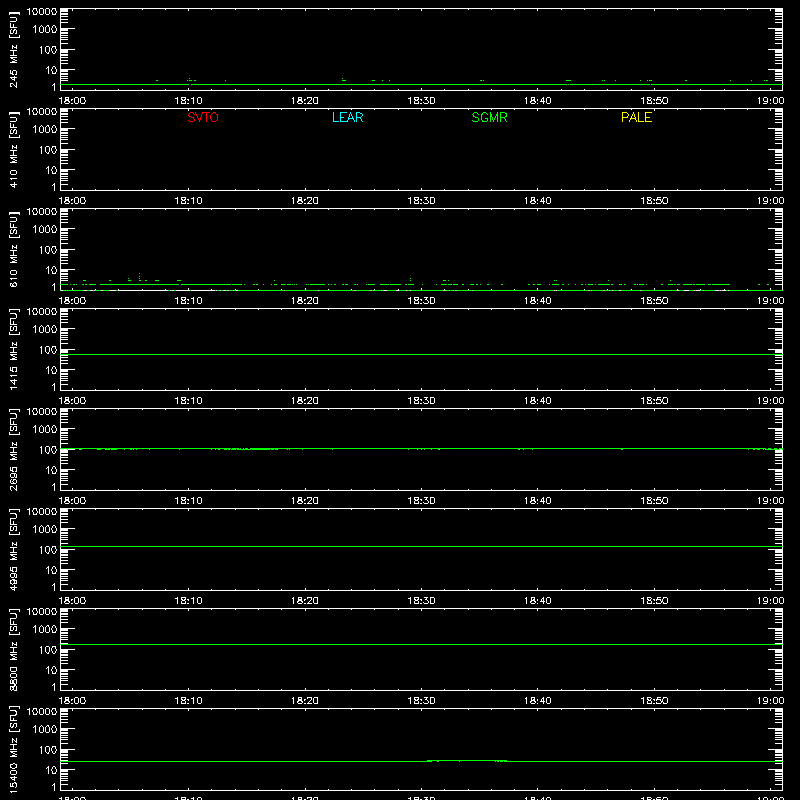The width and height of the screenshot is (800, 800).
Task: Click the green flux trace in 4995 MHz plot
Action: 421,546
